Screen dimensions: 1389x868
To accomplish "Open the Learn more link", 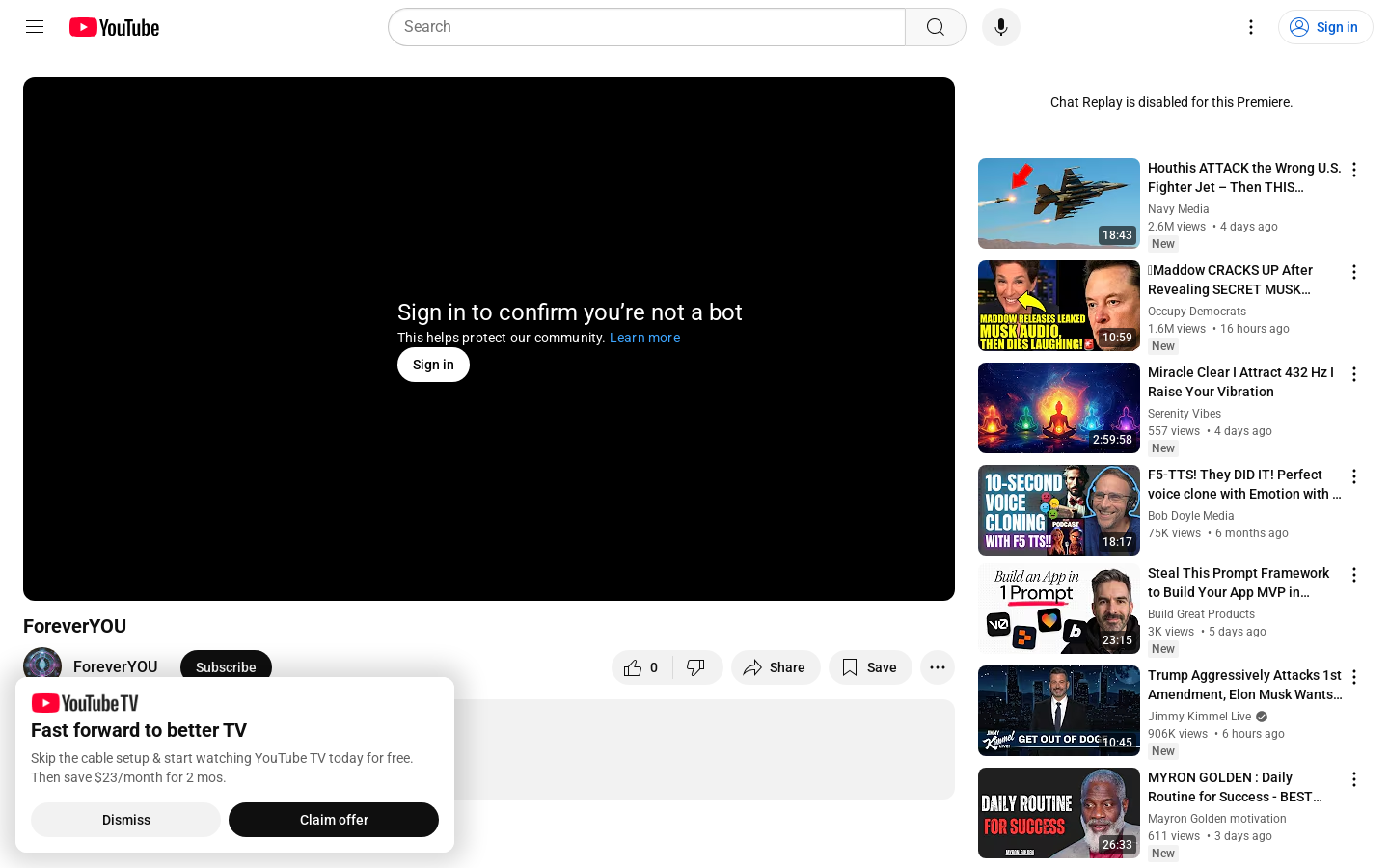I will (x=644, y=338).
